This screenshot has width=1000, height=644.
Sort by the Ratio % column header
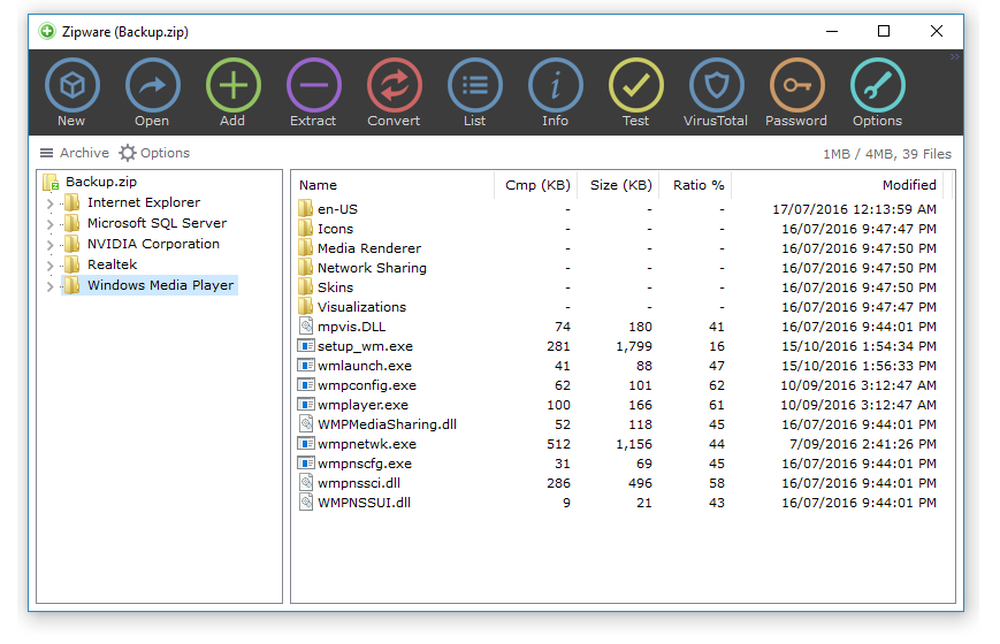click(x=695, y=186)
